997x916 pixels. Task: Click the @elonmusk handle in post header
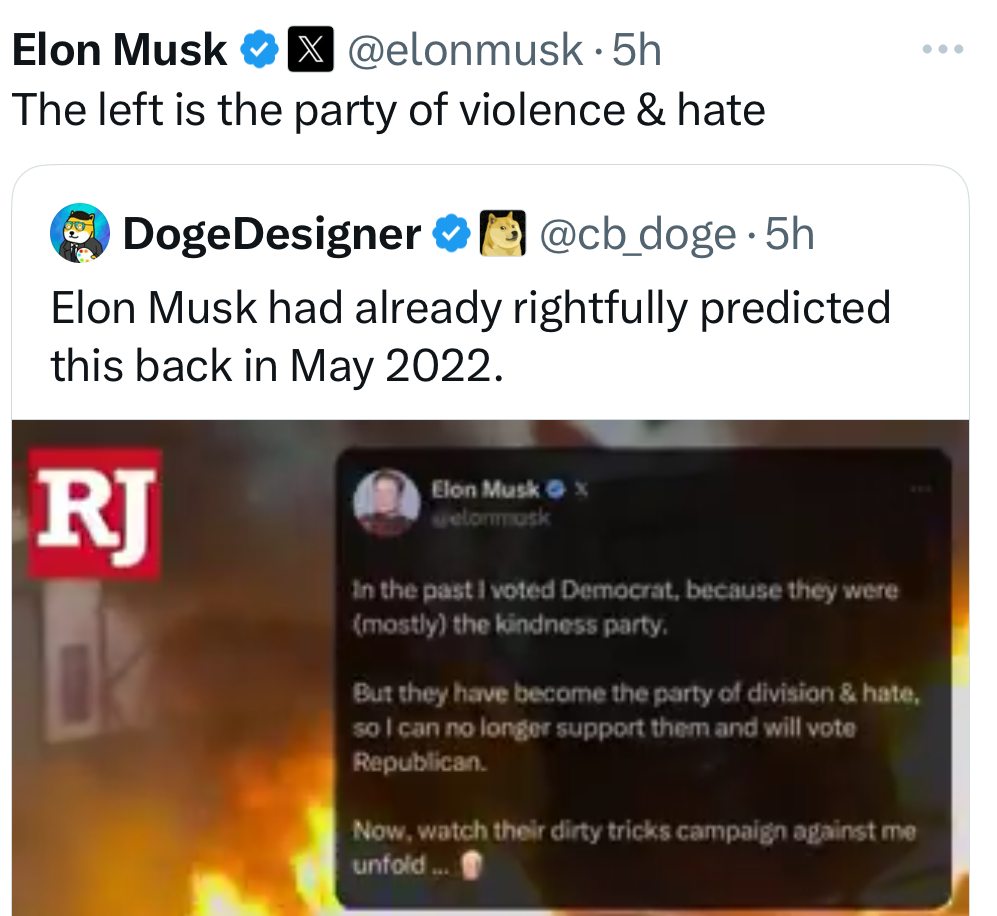tap(464, 49)
